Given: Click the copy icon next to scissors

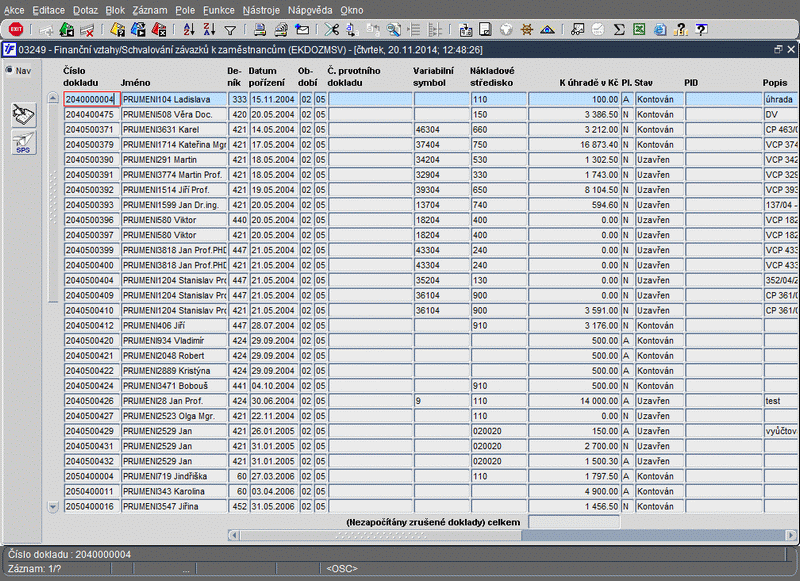Looking at the screenshot, I should [x=352, y=30].
